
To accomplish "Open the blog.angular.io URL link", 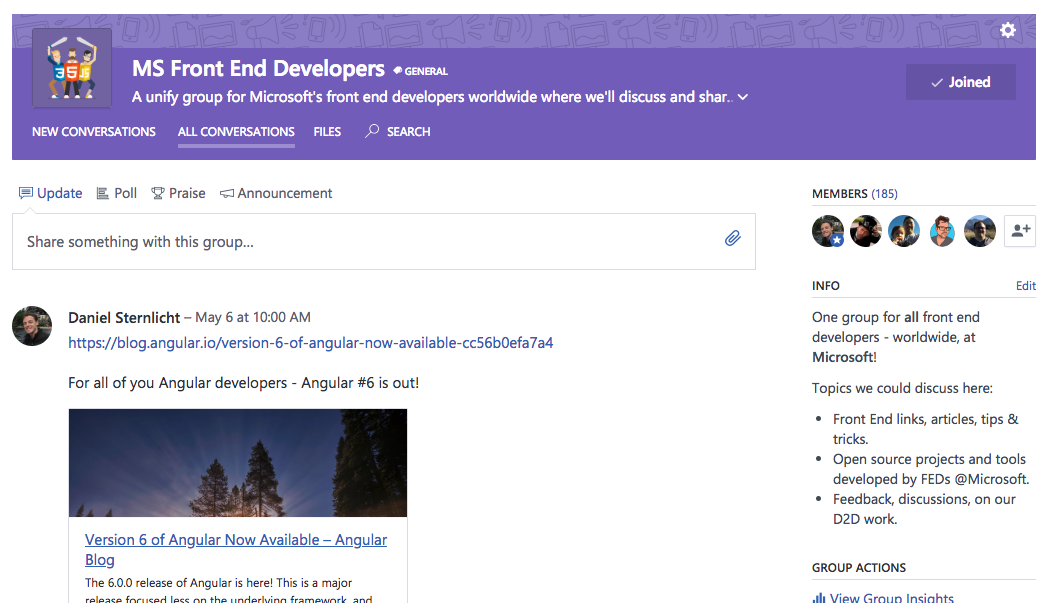I will pos(311,343).
